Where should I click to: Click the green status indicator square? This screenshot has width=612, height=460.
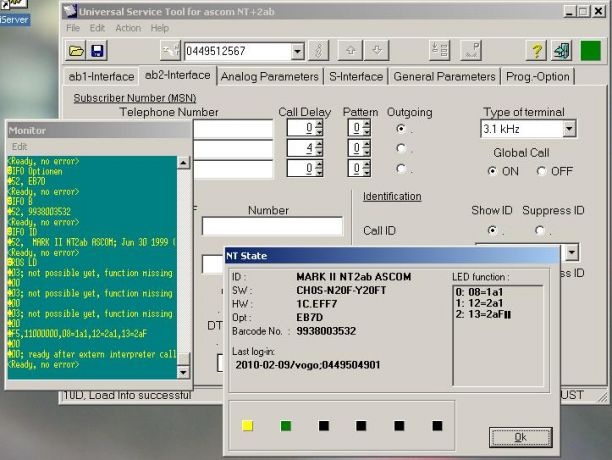[x=591, y=51]
